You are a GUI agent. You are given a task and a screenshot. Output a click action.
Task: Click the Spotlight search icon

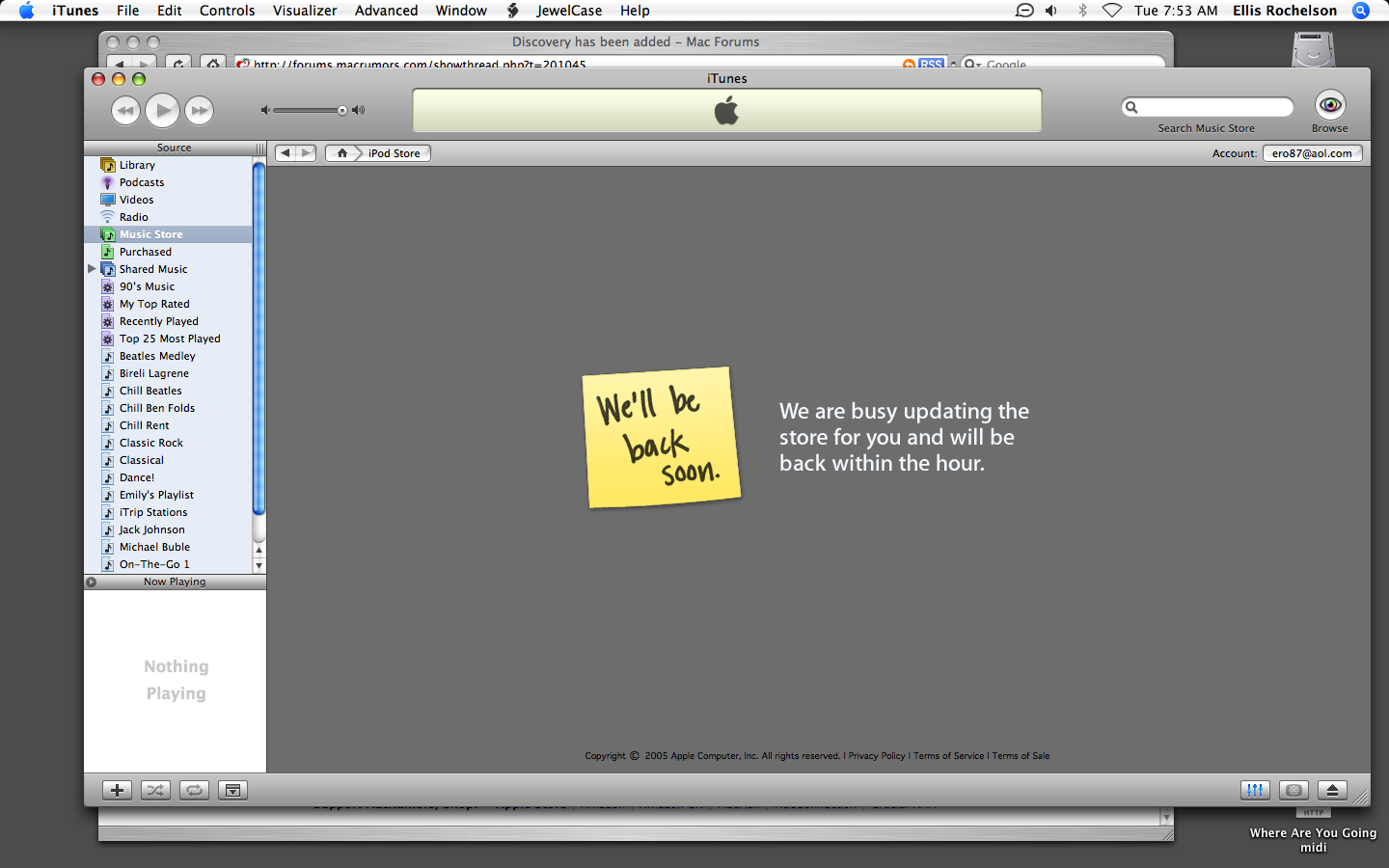[1361, 11]
